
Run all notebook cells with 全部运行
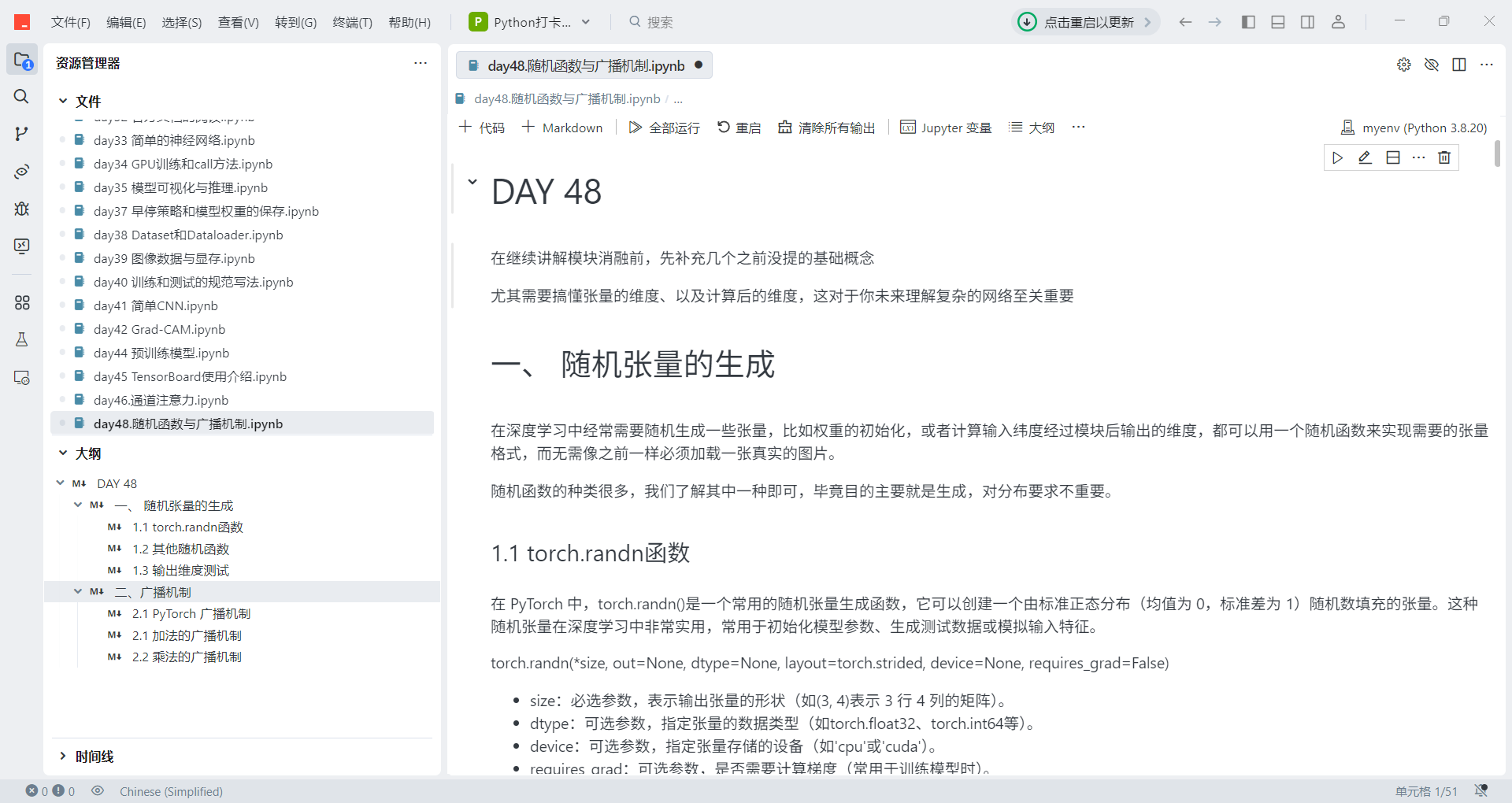pos(664,127)
